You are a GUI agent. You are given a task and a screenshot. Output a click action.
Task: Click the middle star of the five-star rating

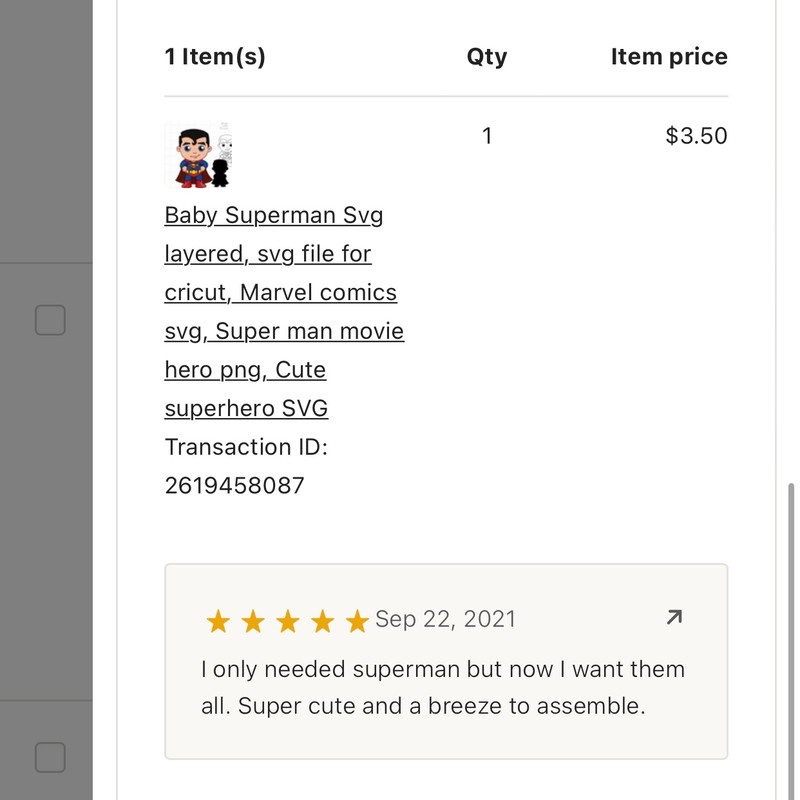pos(289,622)
